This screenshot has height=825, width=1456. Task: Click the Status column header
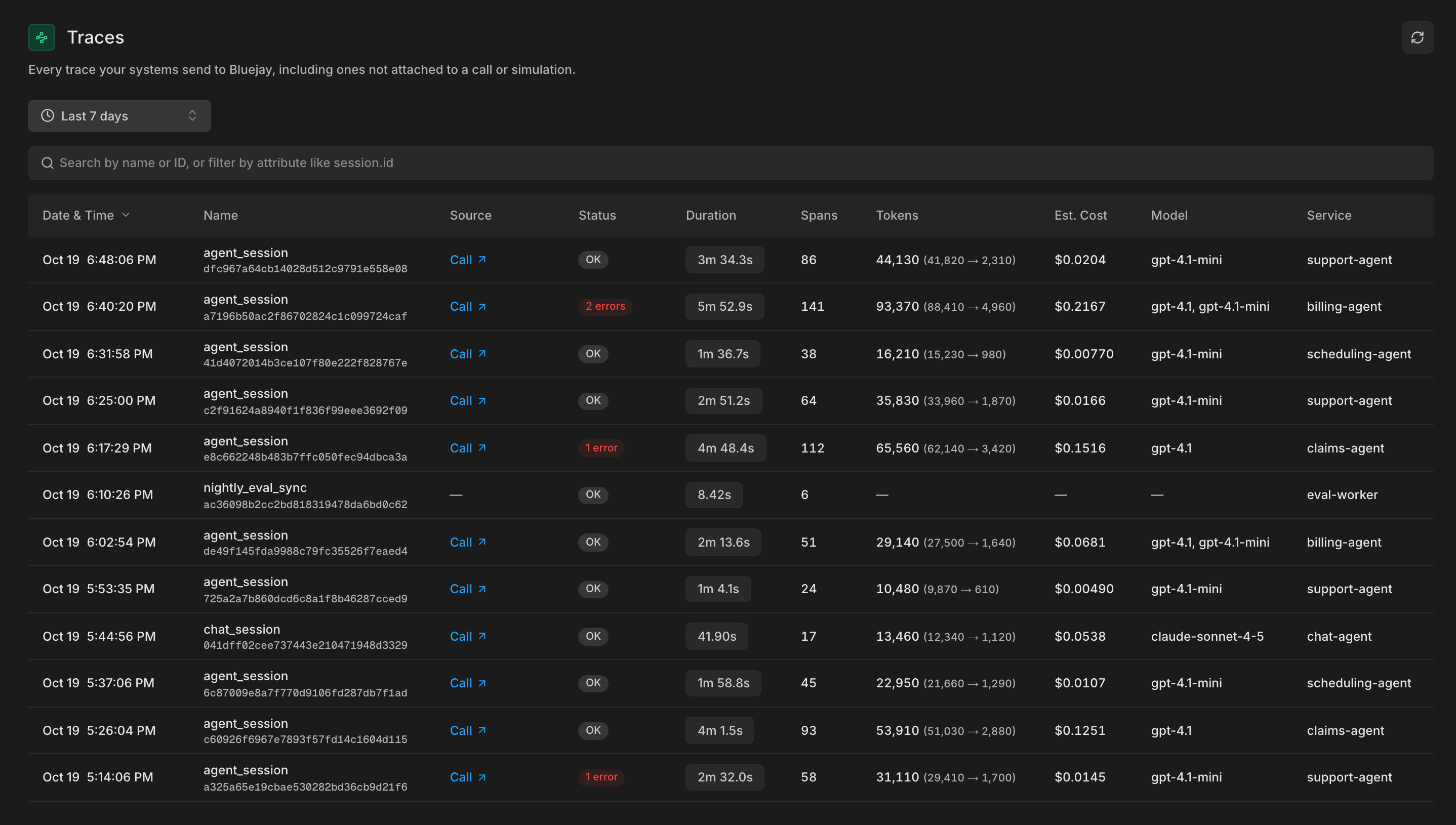(597, 215)
